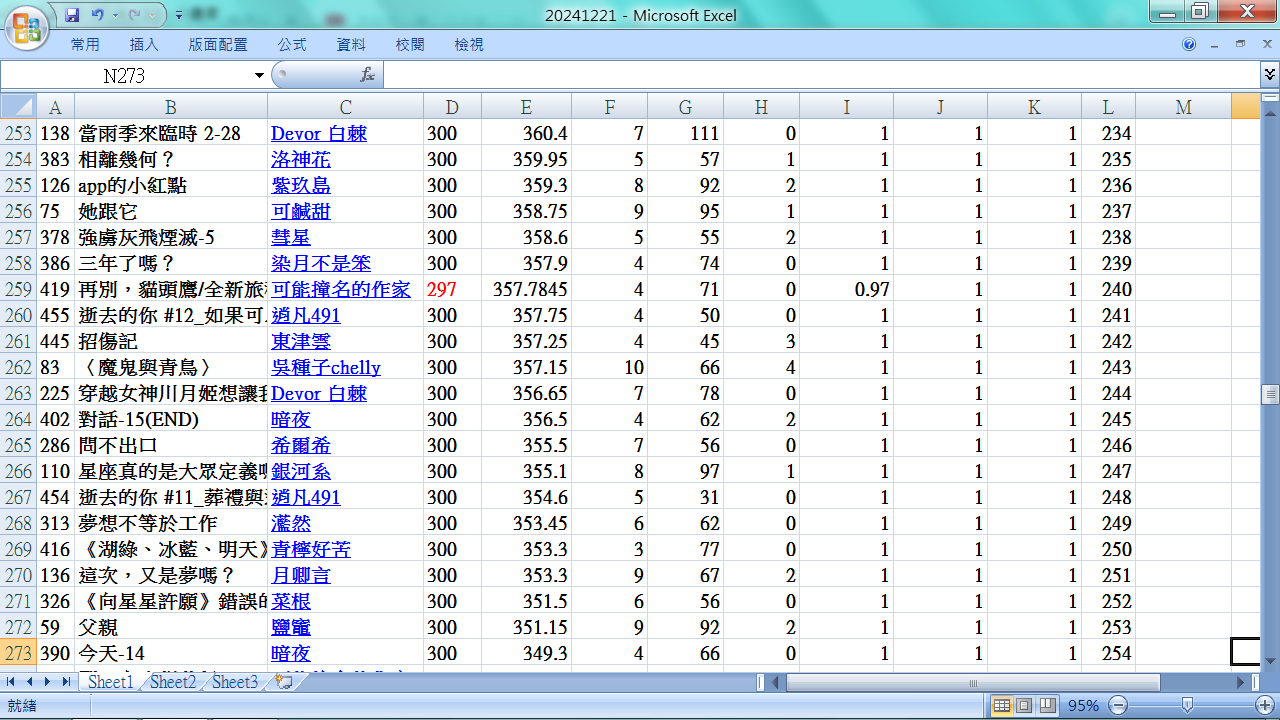This screenshot has height=720, width=1280.
Task: Go to first sheet tab navigation arrow
Action: (13, 681)
